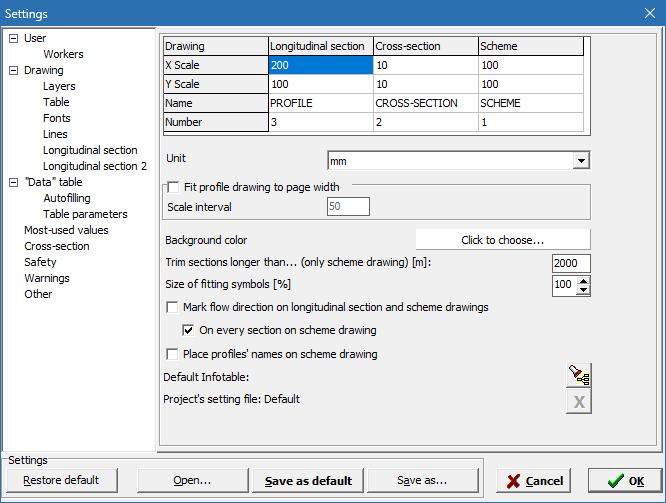Viewport: 666px width, 503px height.
Task: Click the clear Infotable X icon
Action: tap(579, 402)
